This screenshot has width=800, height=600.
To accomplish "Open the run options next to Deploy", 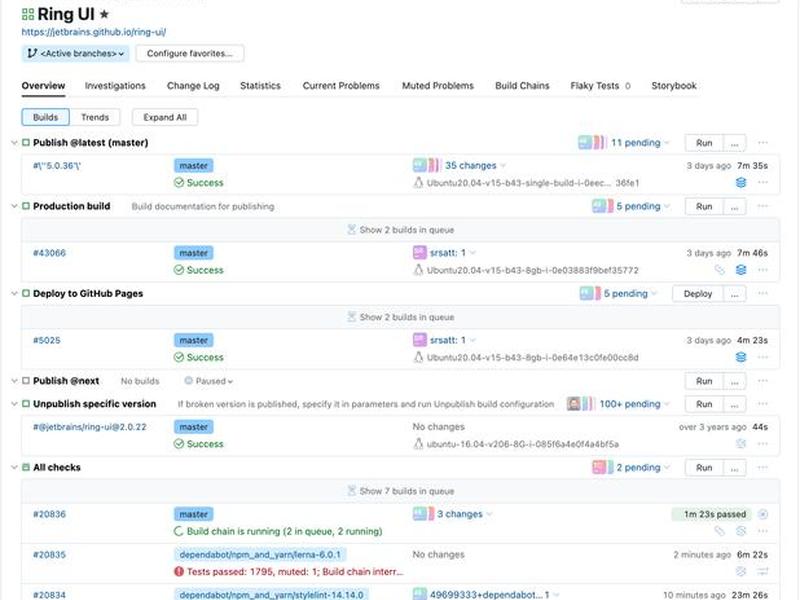I will pyautogui.click(x=734, y=294).
